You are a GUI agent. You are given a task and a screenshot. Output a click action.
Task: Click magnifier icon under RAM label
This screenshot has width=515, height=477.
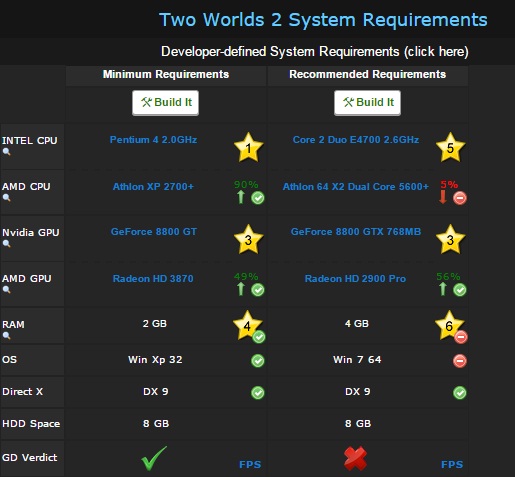point(6,336)
